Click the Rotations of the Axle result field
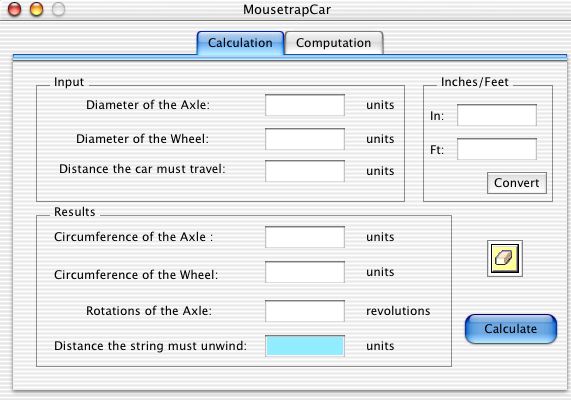 click(x=305, y=311)
